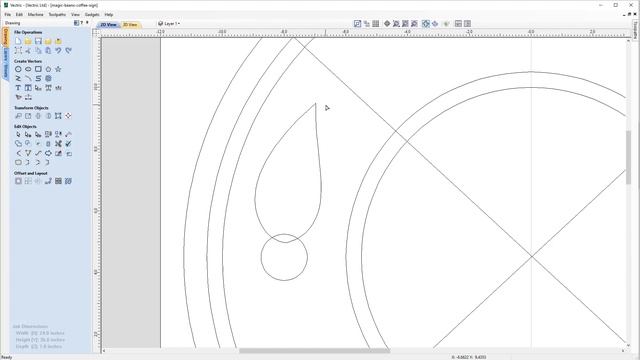Toggle the highlighted view mode icon
The height and width of the screenshot is (360, 640).
(425, 24)
